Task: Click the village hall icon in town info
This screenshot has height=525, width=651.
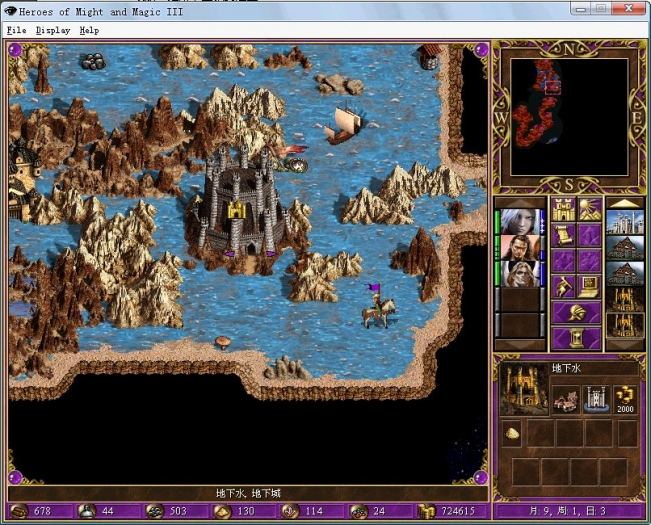Action: [566, 399]
